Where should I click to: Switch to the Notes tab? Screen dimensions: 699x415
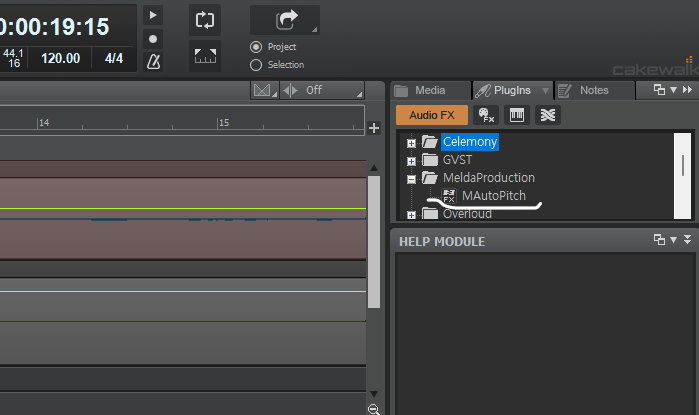tap(594, 90)
